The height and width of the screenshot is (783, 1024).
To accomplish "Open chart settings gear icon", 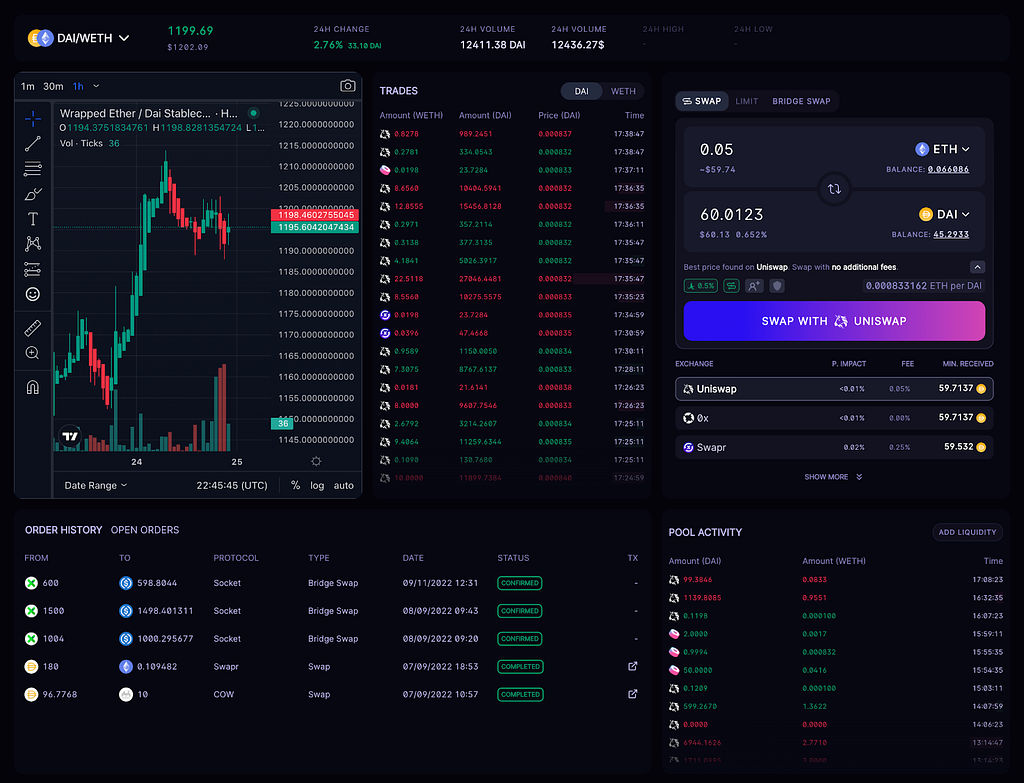I will tap(316, 461).
